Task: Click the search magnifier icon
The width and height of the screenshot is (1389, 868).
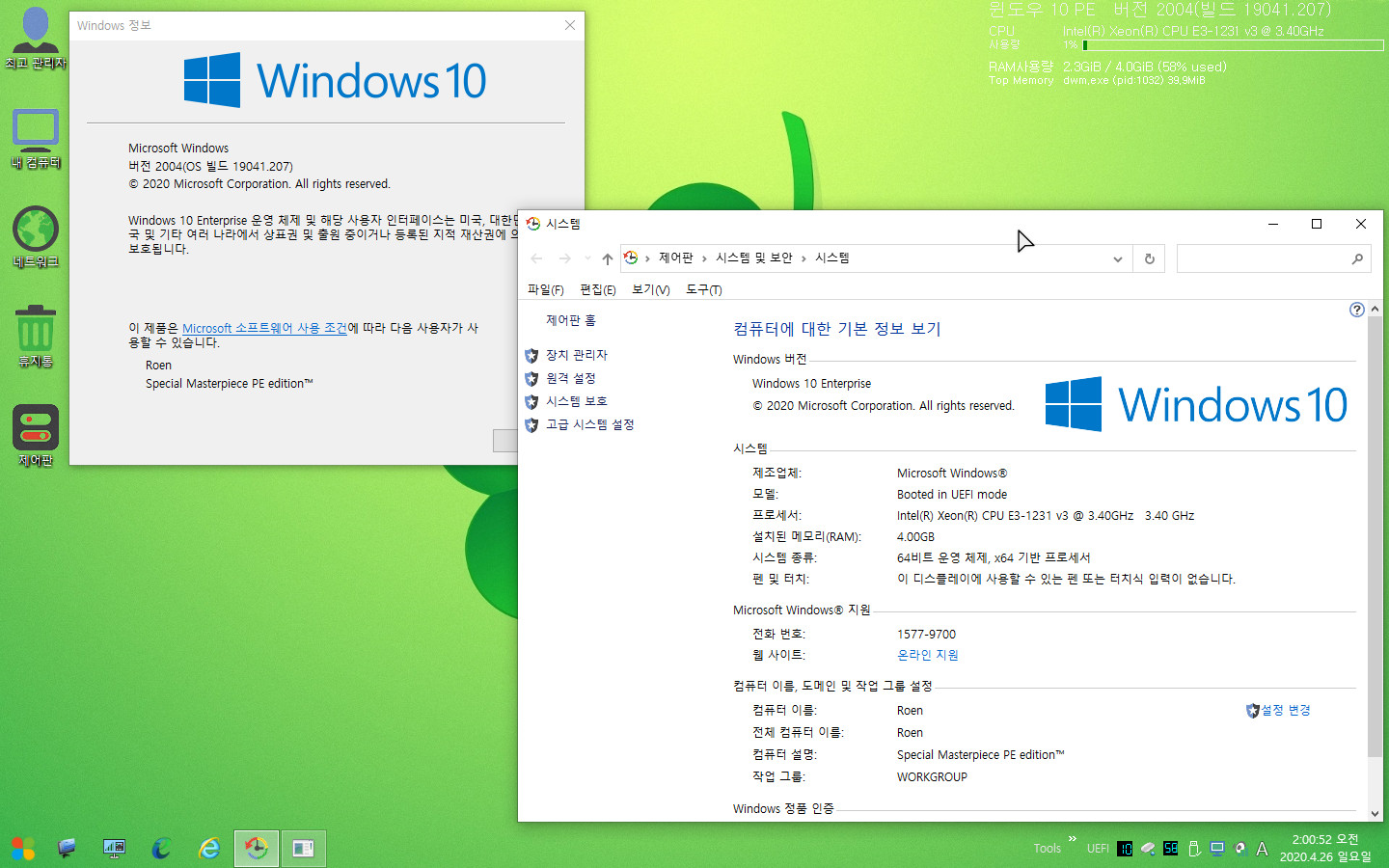Action: click(1357, 258)
